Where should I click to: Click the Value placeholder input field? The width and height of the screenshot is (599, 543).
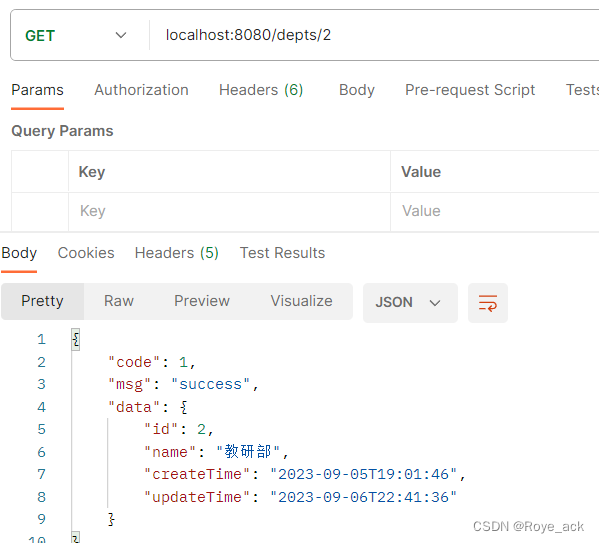[495, 211]
